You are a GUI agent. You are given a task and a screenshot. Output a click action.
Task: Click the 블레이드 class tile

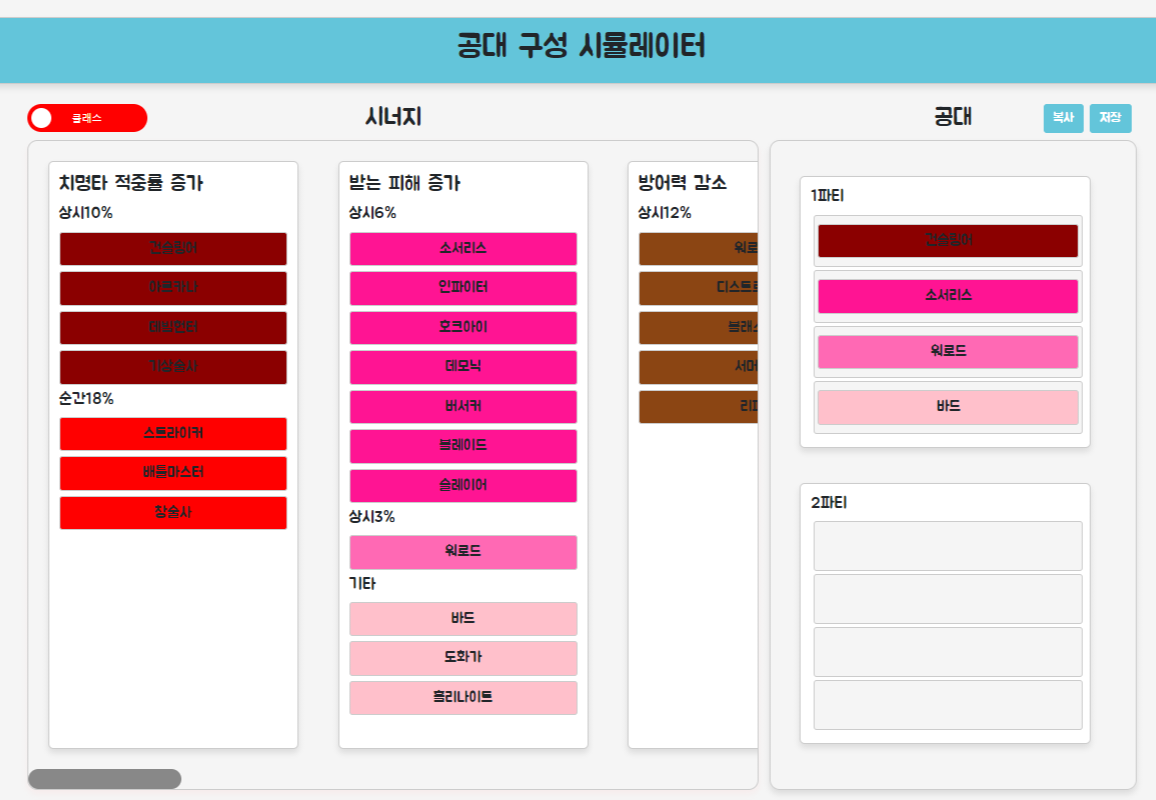[463, 446]
